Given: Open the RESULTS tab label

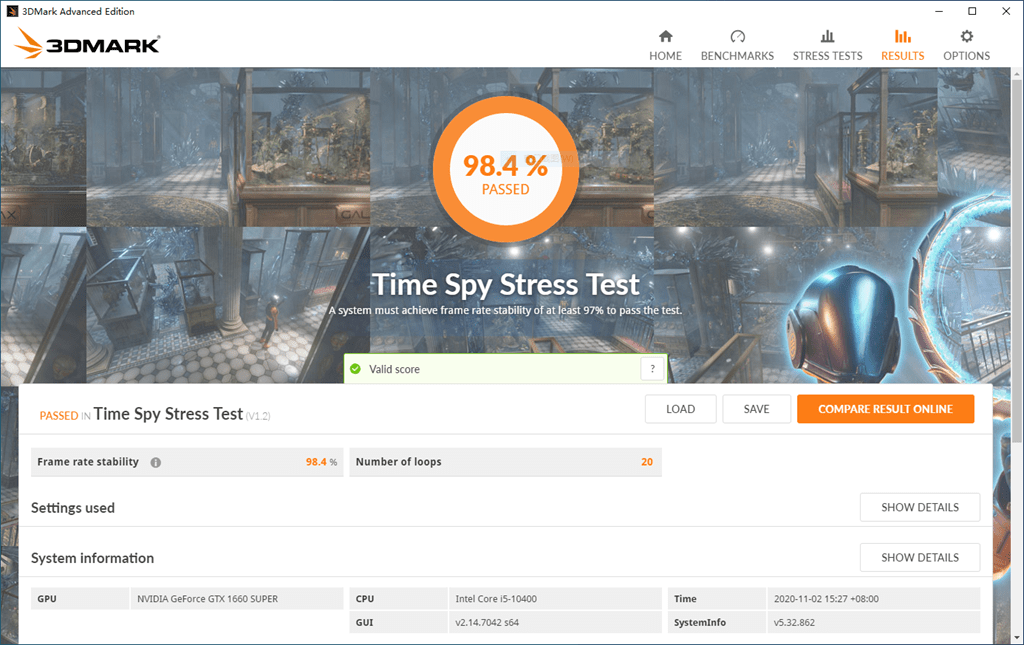Looking at the screenshot, I should [903, 55].
